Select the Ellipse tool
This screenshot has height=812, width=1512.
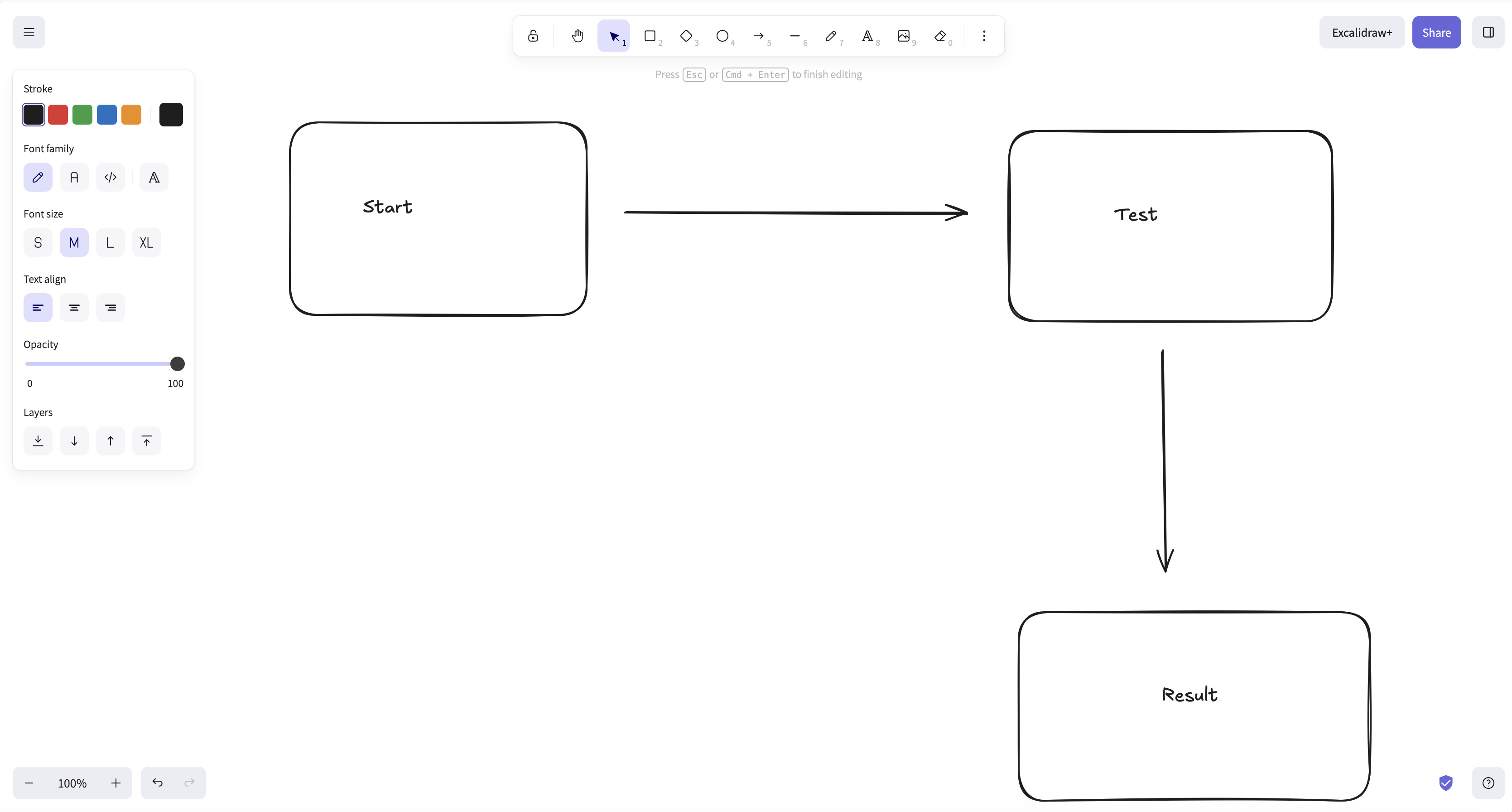pos(722,36)
